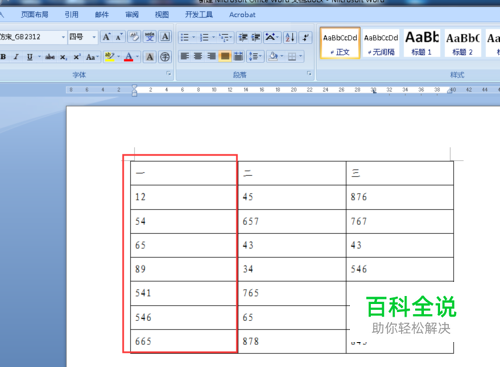500x367 pixels.
Task: Open highlight color dropdown arrow
Action: pos(118,57)
